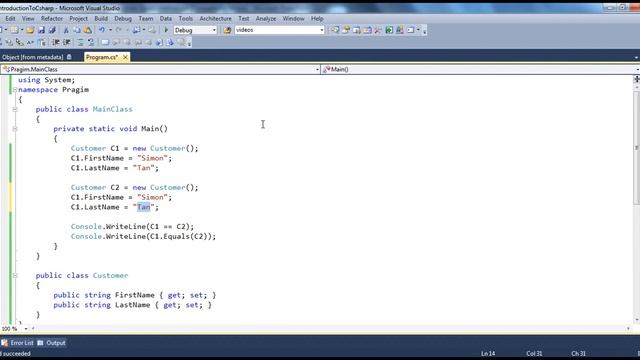640x360 pixels.
Task: Click the Navigate Backward toolbar icon
Action: pyautogui.click(x=137, y=30)
